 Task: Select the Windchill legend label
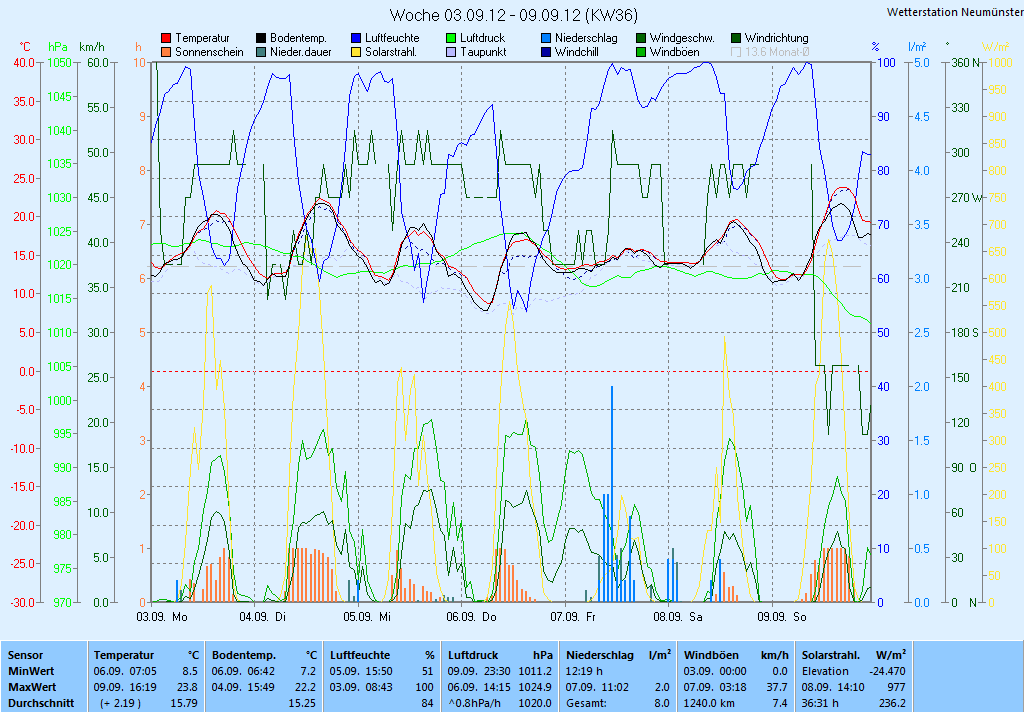point(577,52)
